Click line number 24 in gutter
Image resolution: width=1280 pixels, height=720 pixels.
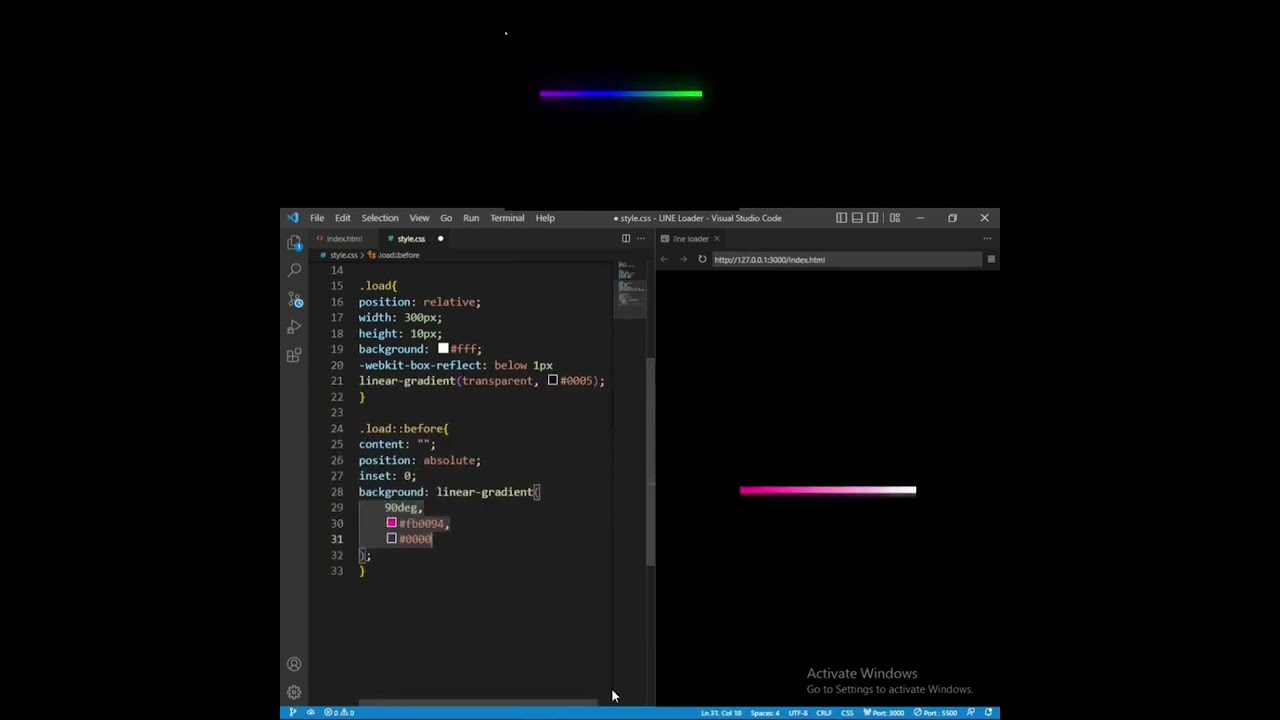337,428
